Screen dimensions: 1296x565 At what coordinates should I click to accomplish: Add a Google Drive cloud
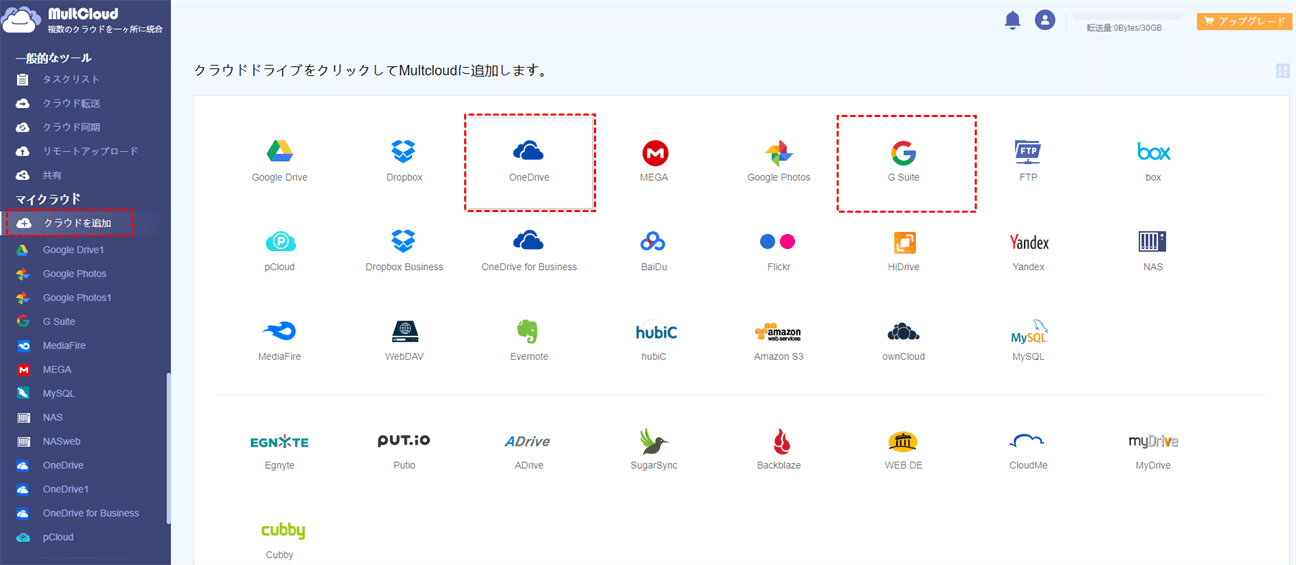point(279,161)
